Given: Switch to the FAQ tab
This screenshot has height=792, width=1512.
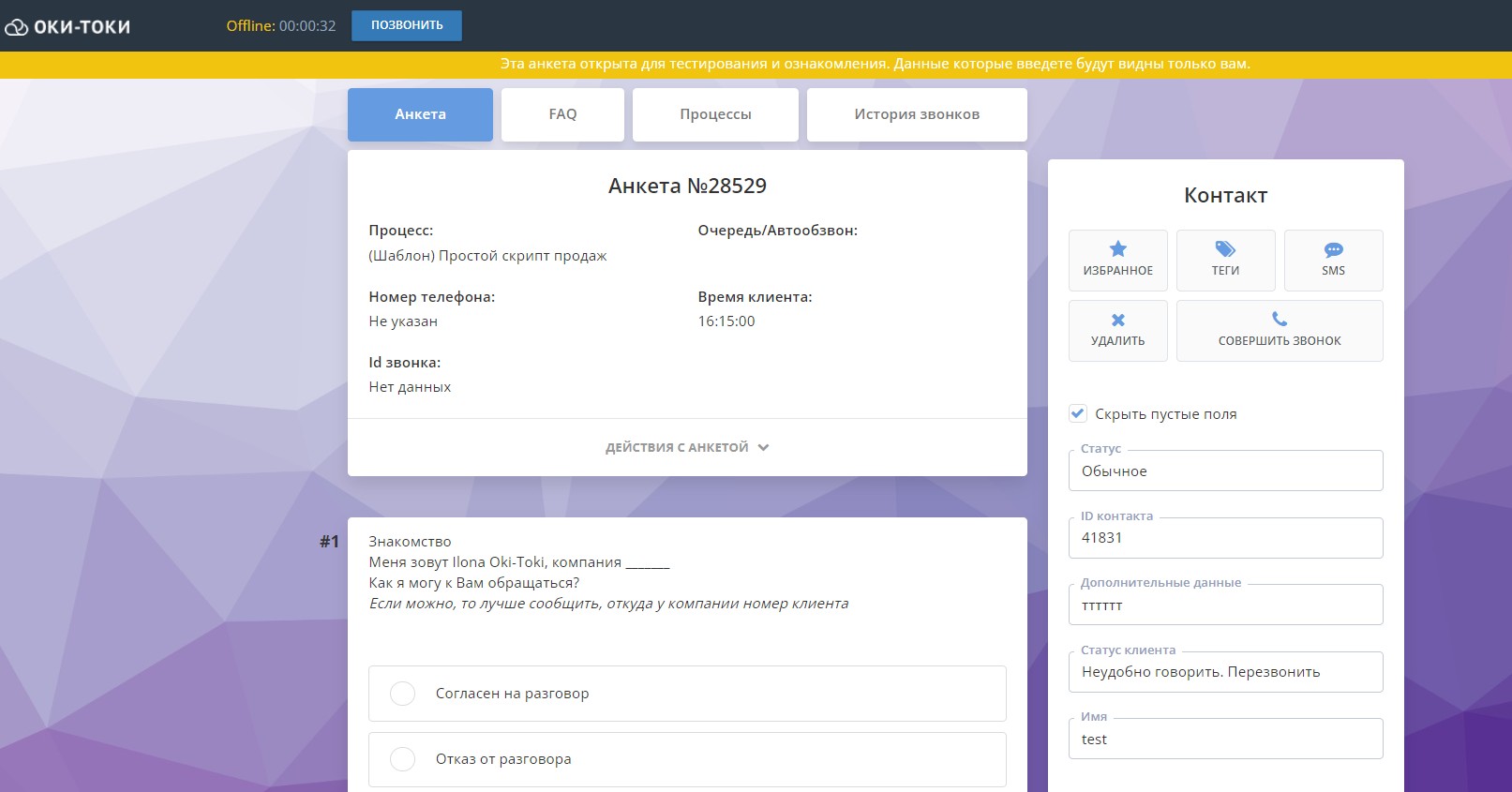Looking at the screenshot, I should 562,114.
